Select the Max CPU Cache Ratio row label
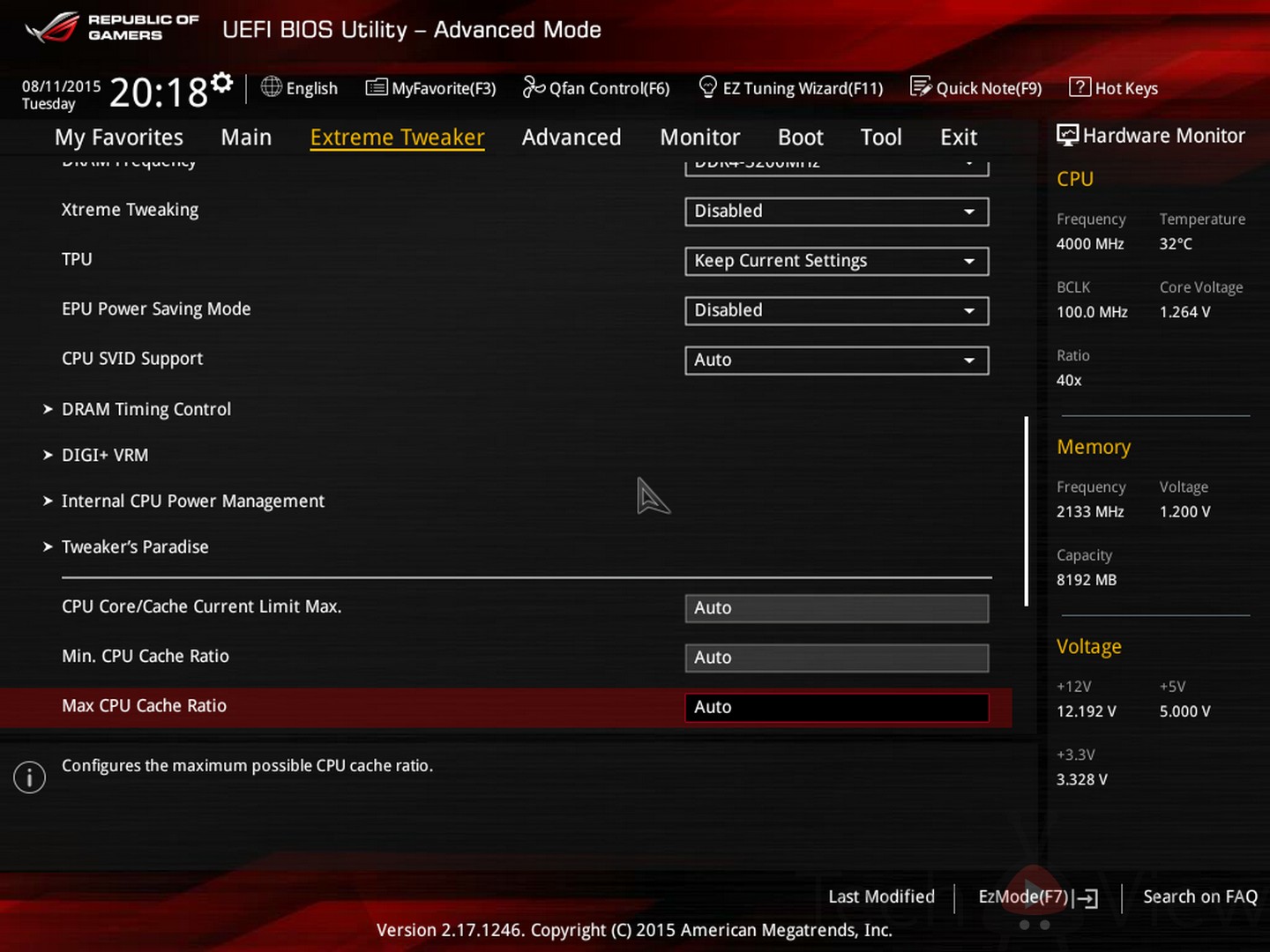This screenshot has height=952, width=1270. [x=144, y=705]
